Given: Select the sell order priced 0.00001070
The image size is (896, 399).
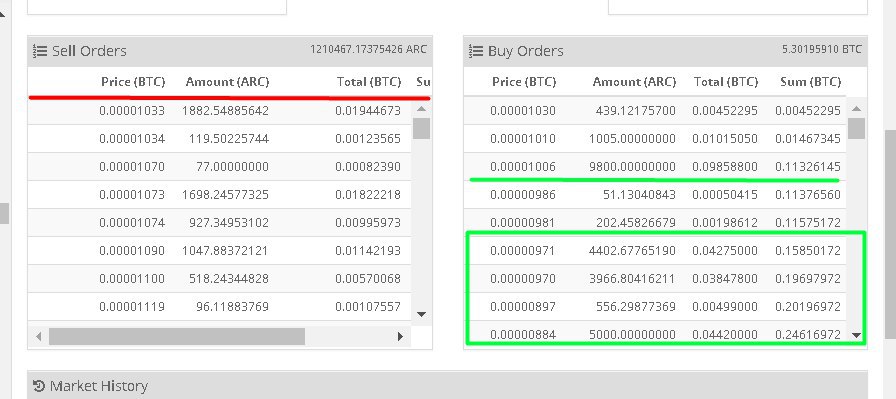Looking at the screenshot, I should (x=219, y=167).
